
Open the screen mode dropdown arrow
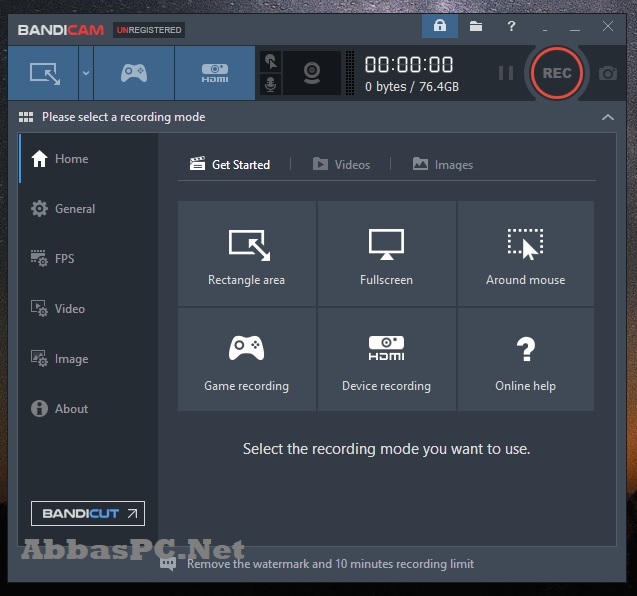point(86,73)
